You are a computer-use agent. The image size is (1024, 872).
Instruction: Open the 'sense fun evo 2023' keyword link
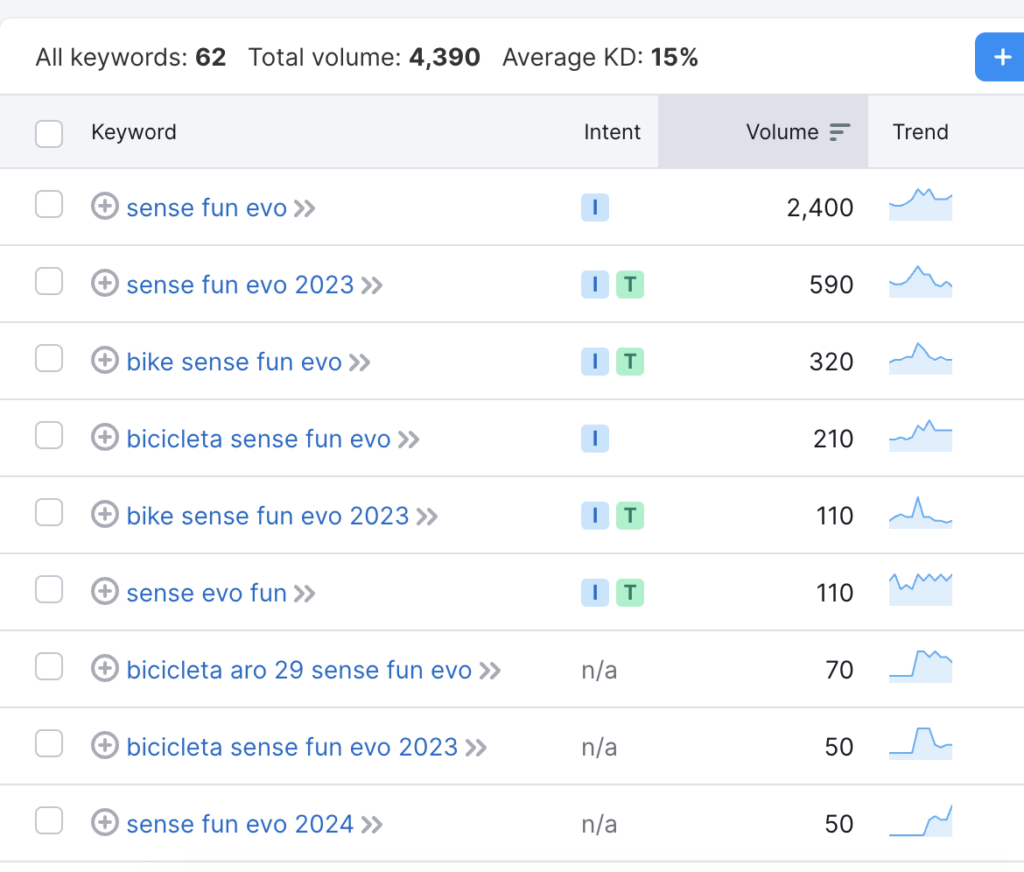tap(240, 285)
